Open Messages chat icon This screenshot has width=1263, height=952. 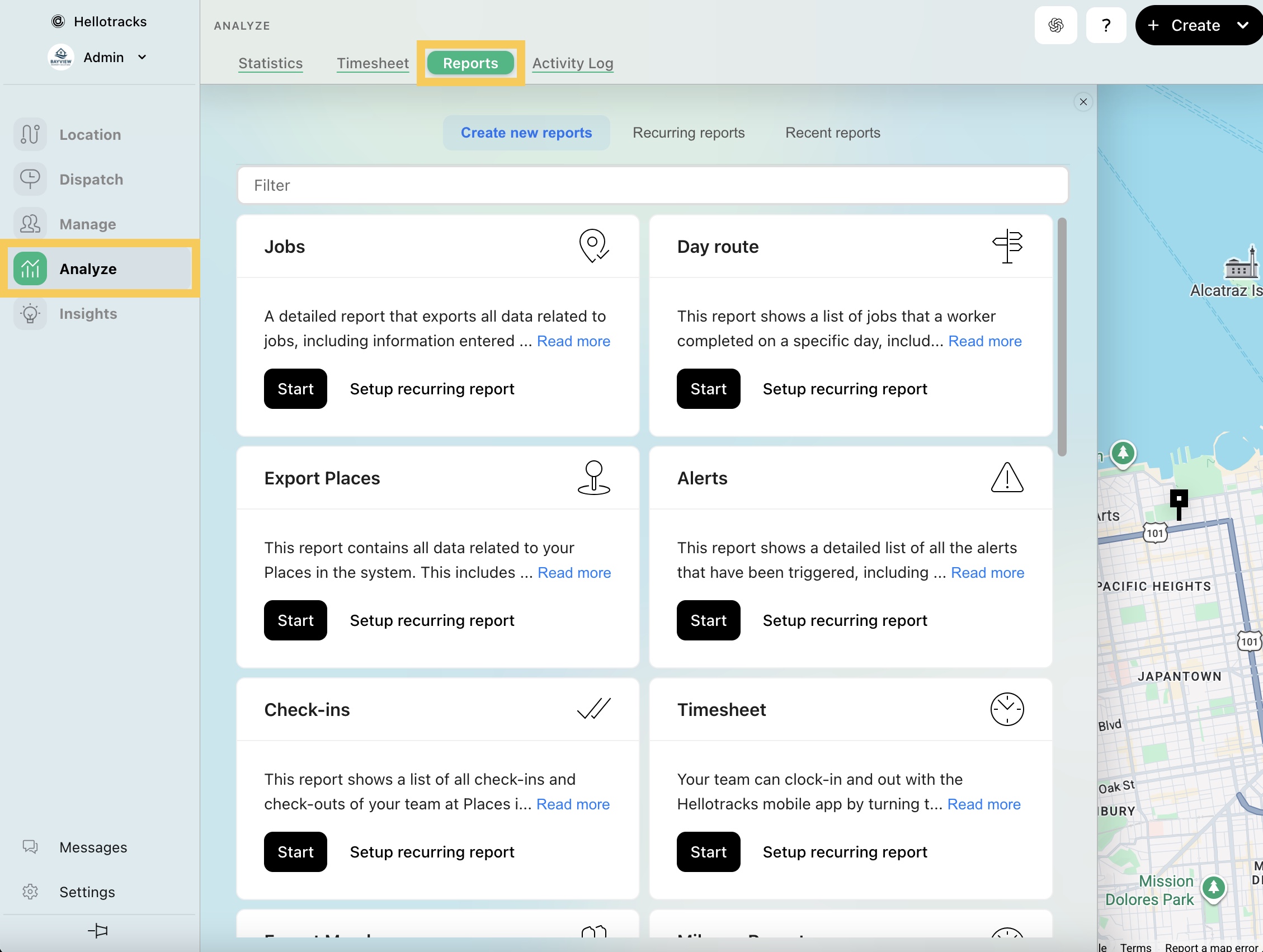pos(30,847)
